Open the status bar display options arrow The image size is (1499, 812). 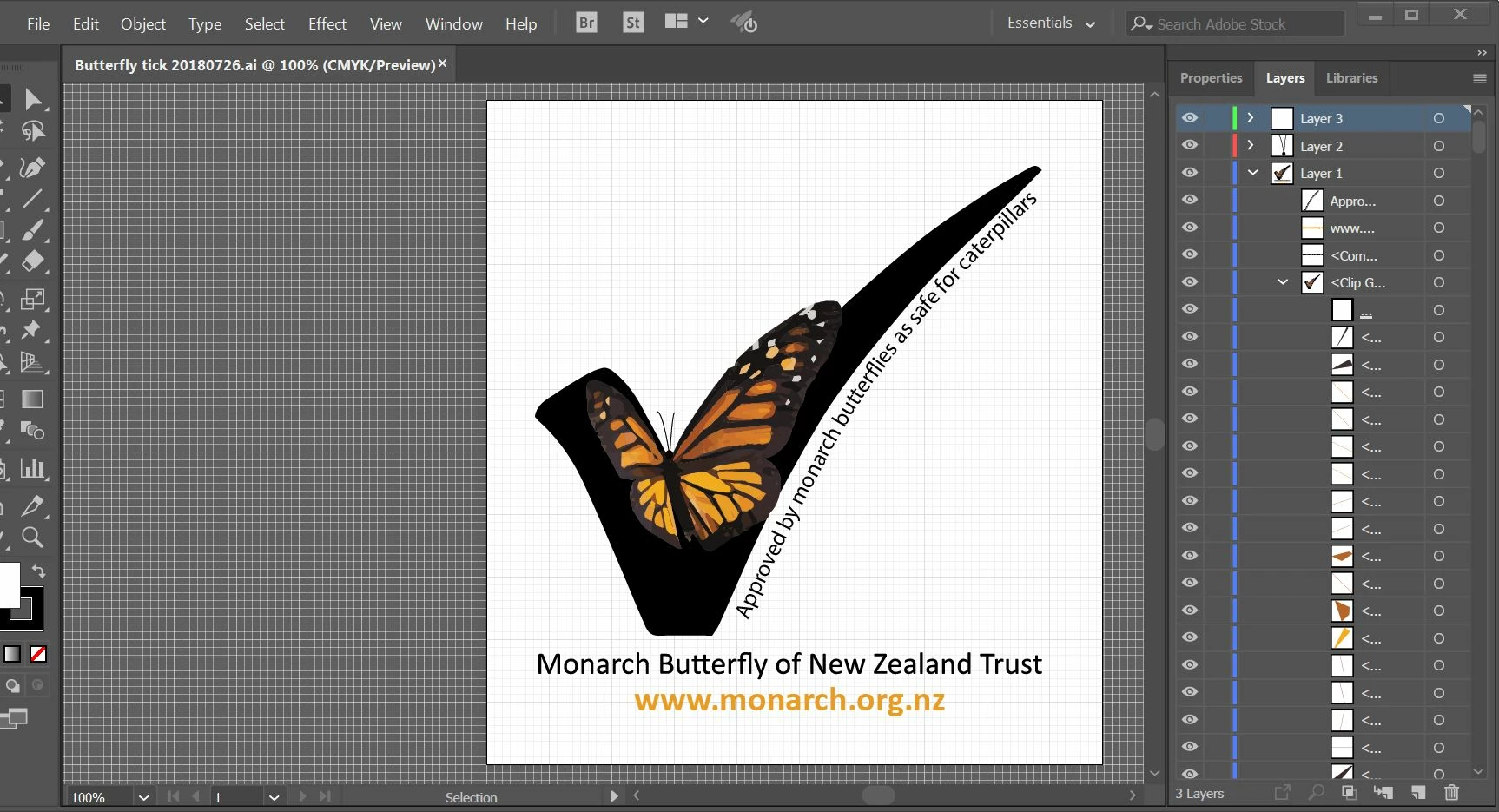(614, 796)
